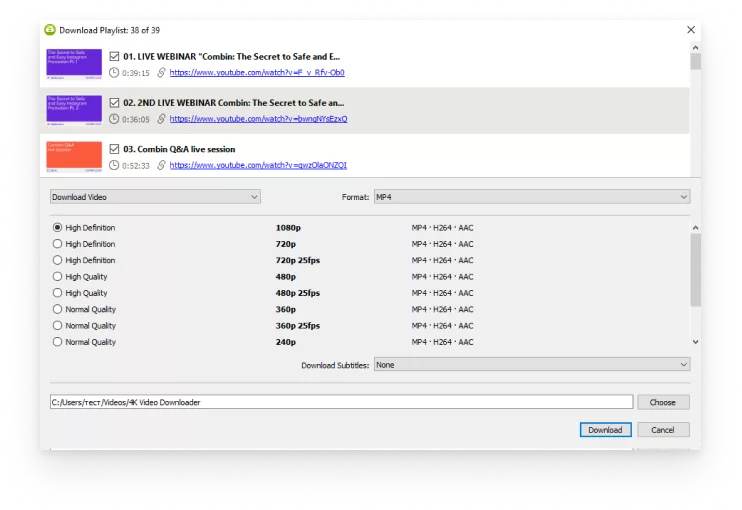Select High Definition 1080p radio button
742x510 pixels.
point(57,228)
